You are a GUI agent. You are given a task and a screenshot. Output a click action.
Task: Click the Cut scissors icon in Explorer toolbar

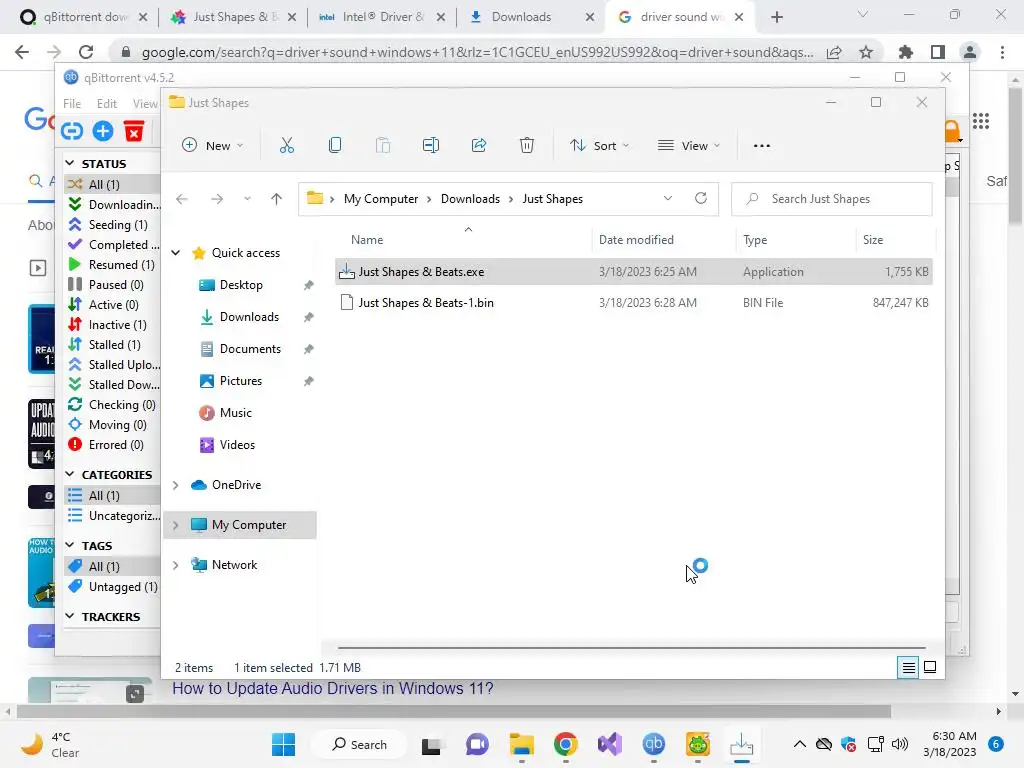click(x=287, y=146)
